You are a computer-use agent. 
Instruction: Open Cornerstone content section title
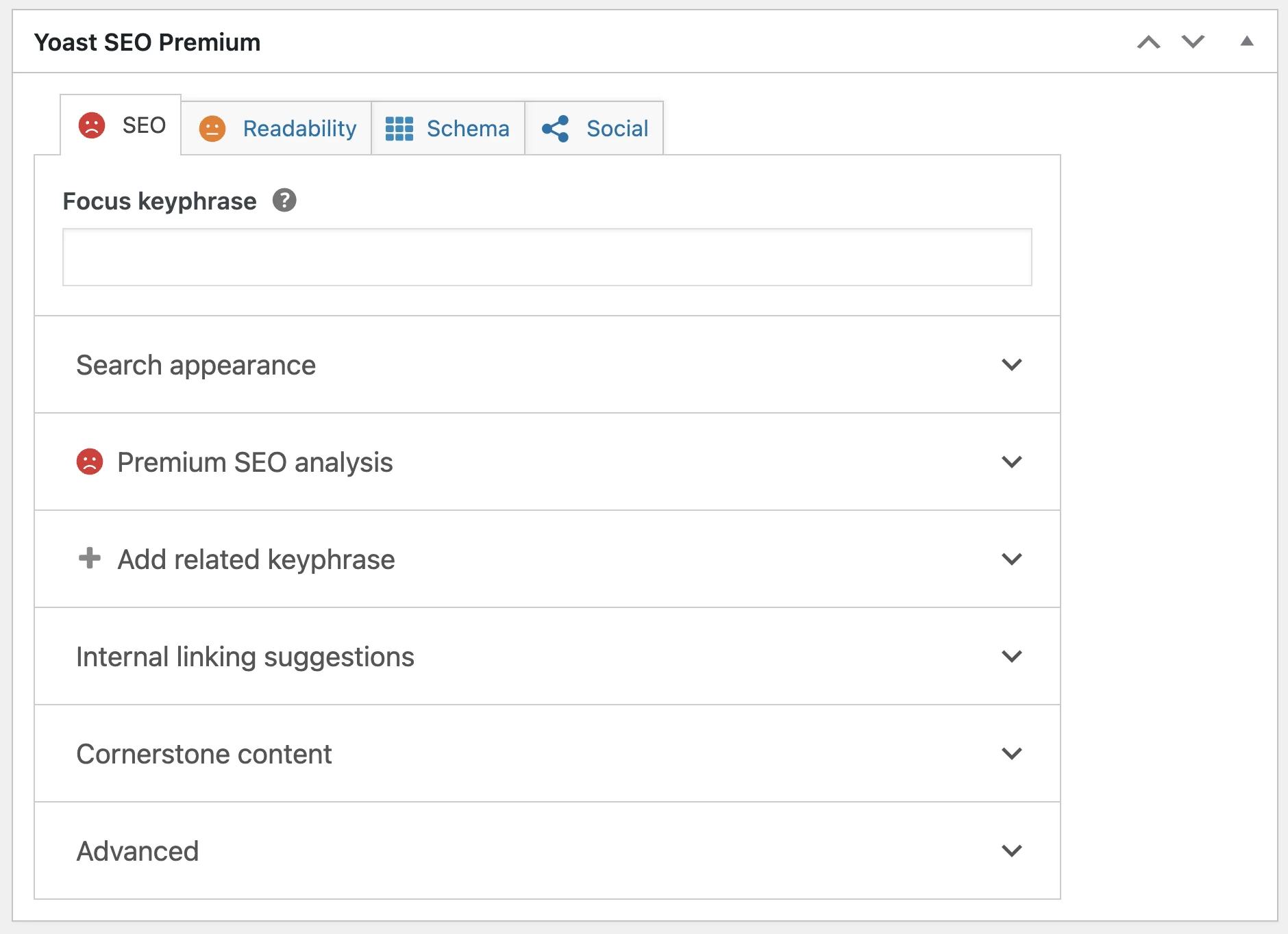204,754
